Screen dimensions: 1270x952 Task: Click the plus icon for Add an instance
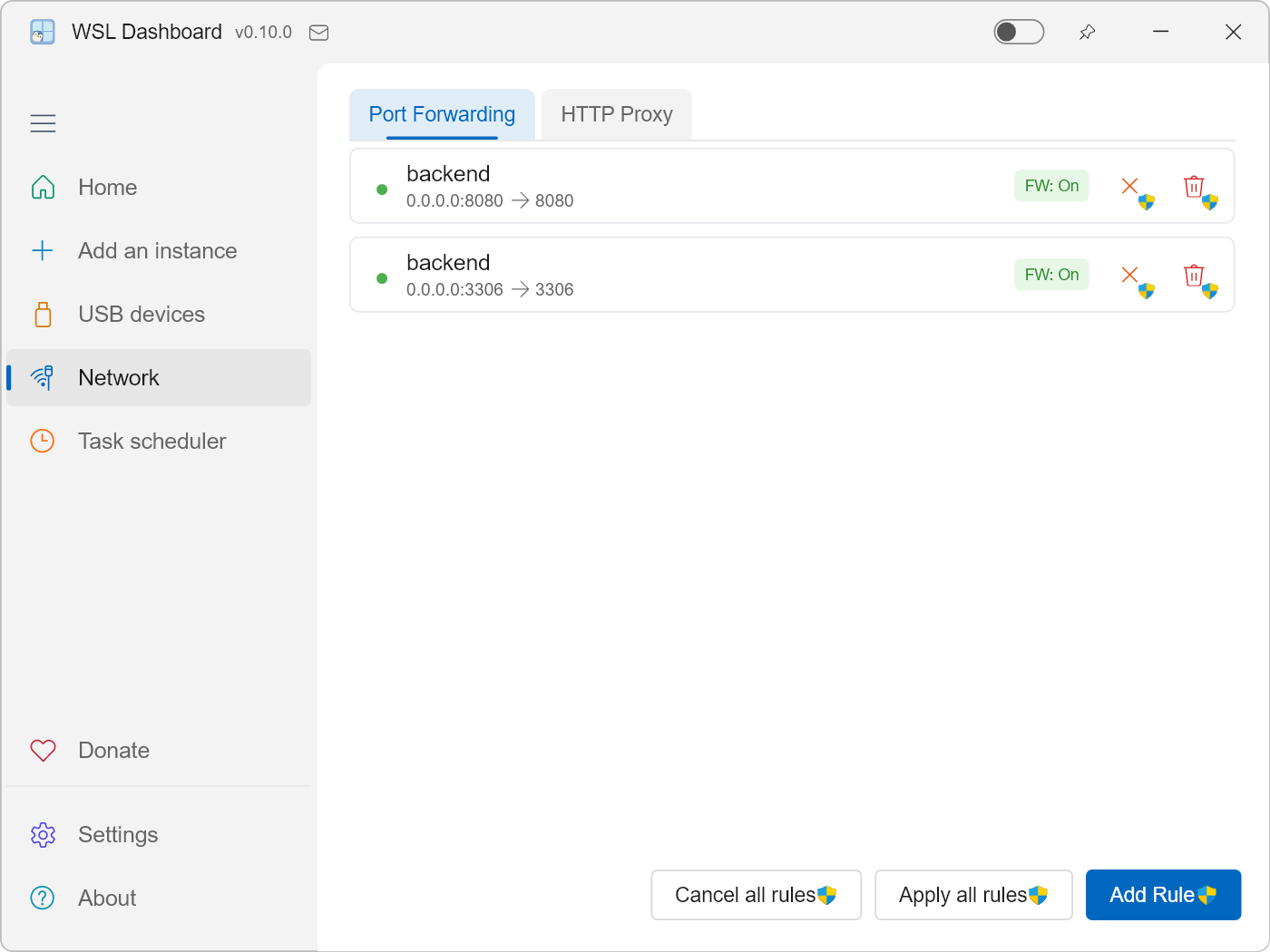click(43, 251)
